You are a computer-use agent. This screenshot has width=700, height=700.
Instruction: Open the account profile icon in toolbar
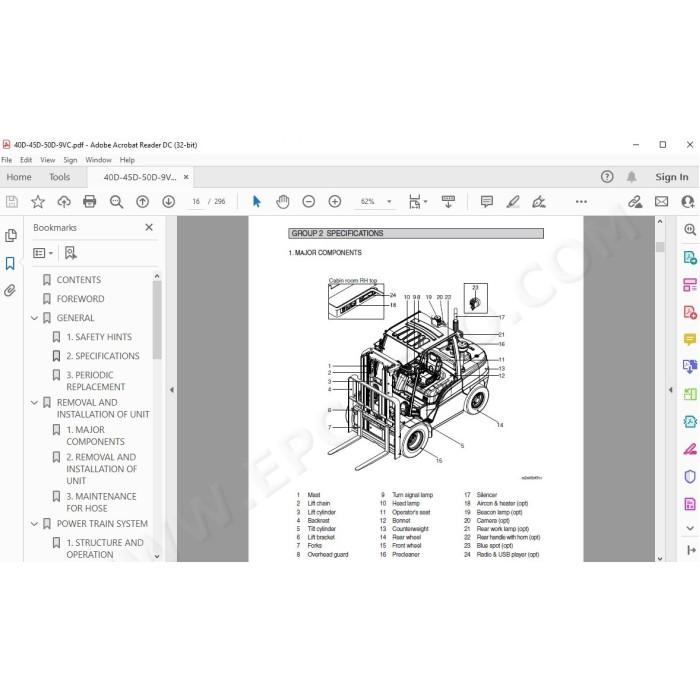point(688,202)
